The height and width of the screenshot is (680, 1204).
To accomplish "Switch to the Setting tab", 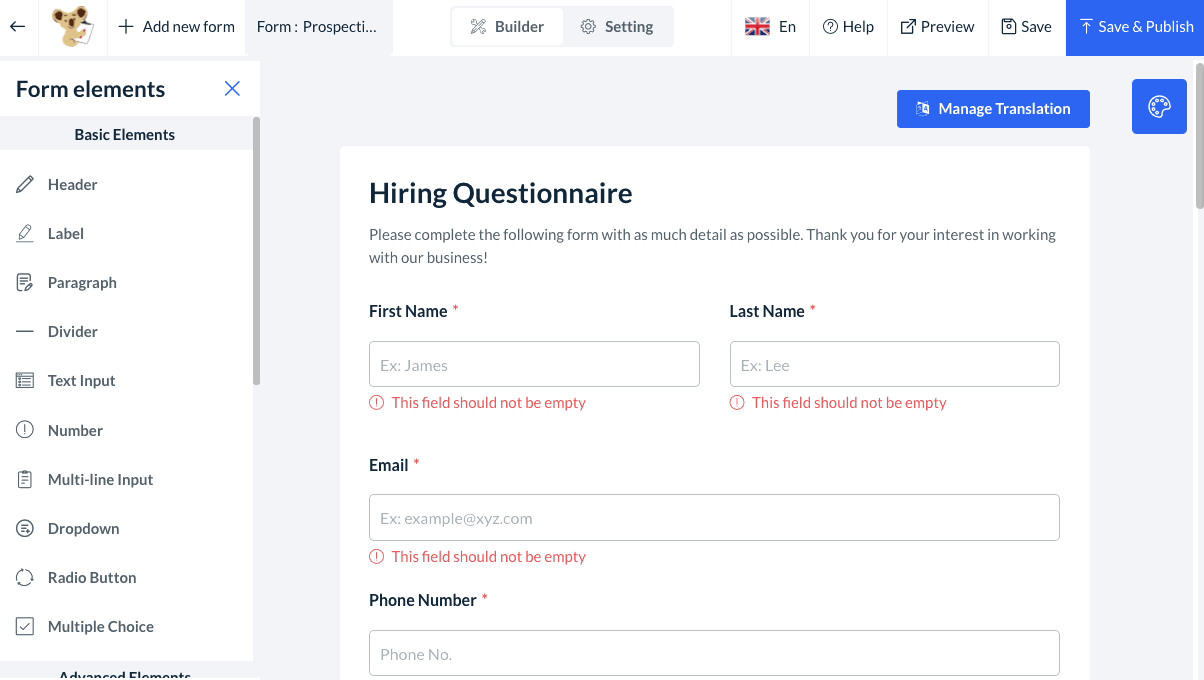I will tap(617, 27).
